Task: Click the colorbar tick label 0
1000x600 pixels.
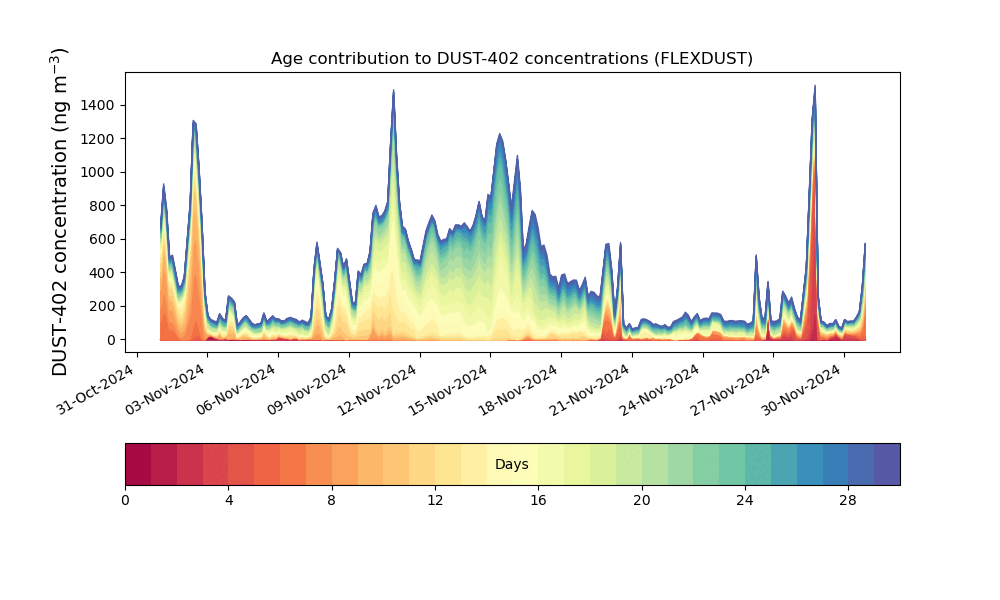Action: click(125, 501)
